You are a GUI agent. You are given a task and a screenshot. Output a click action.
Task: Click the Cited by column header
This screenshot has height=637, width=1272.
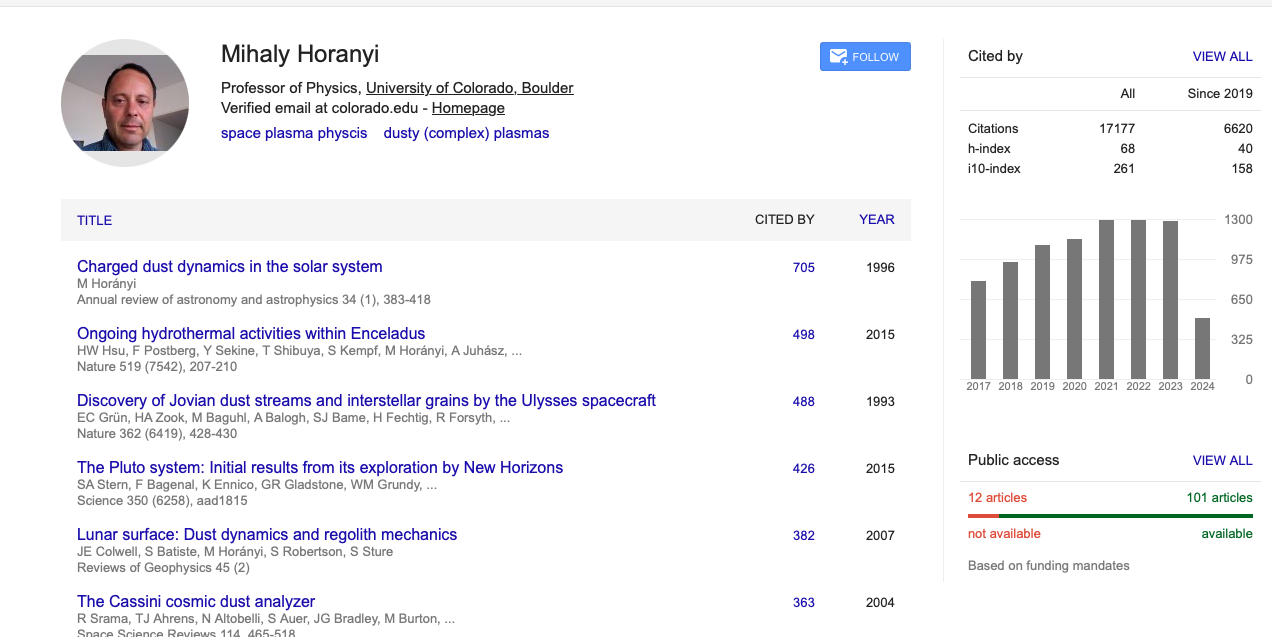click(784, 220)
